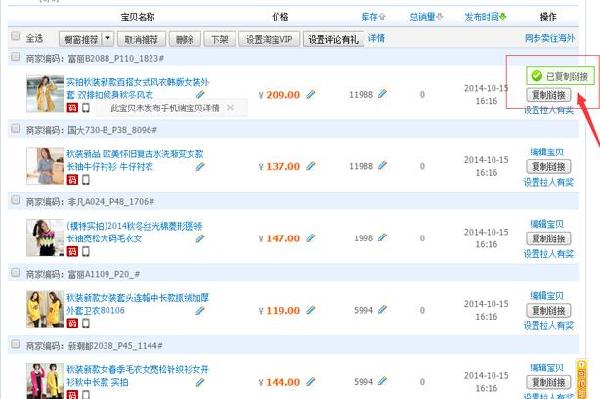Click 复制链接 button for ¥137.00 item
The width and height of the screenshot is (600, 399).
(549, 167)
